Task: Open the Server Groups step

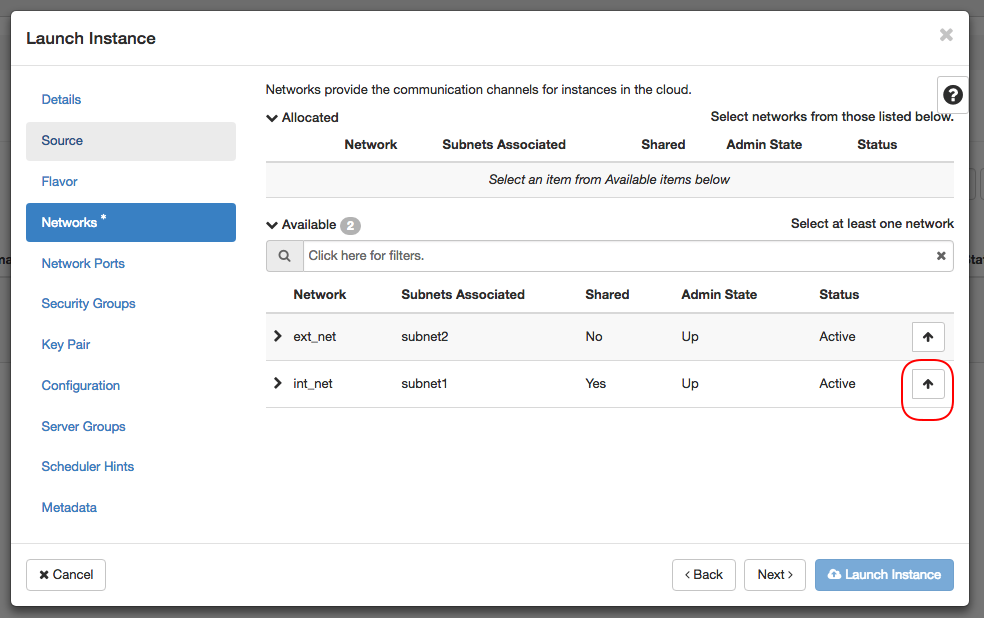Action: pyautogui.click(x=131, y=426)
